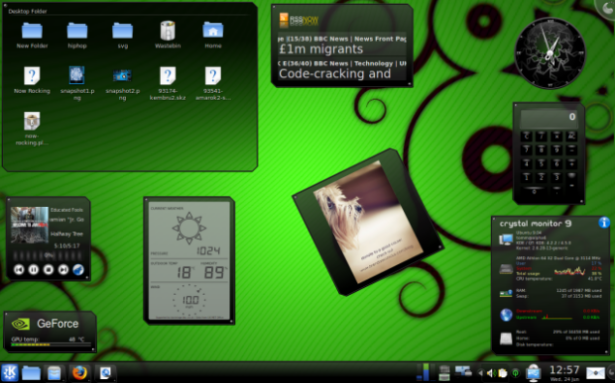The height and width of the screenshot is (383, 615).
Task: Click the 5 key on the calculator
Action: [542, 164]
